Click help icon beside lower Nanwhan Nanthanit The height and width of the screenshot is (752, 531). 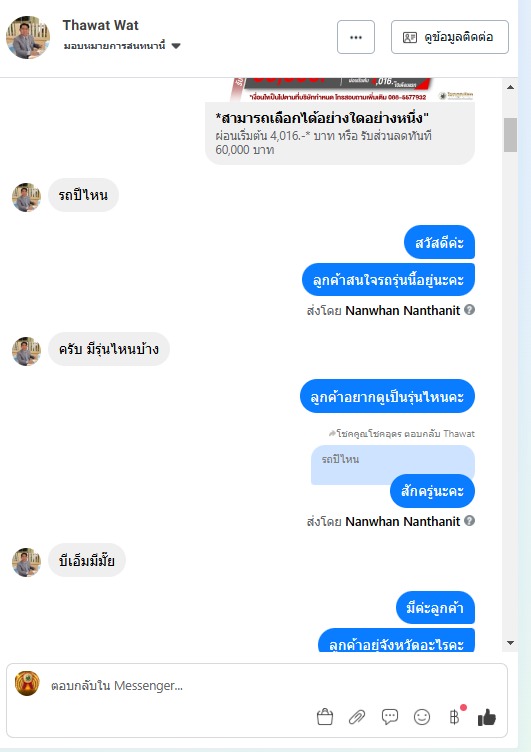470,520
